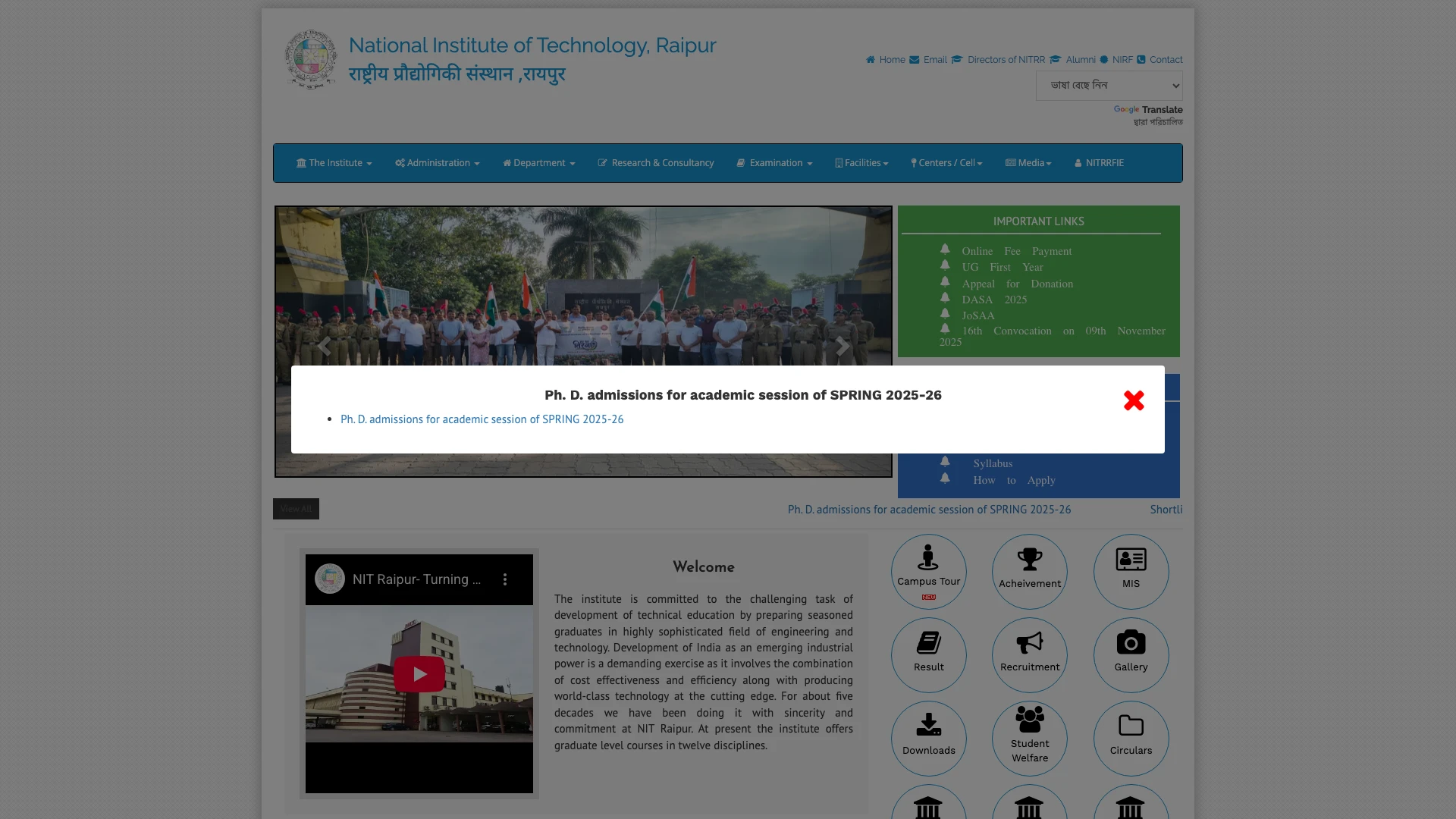Click bell icon beside How to Apply
Screen dimensions: 1456x819
[945, 478]
